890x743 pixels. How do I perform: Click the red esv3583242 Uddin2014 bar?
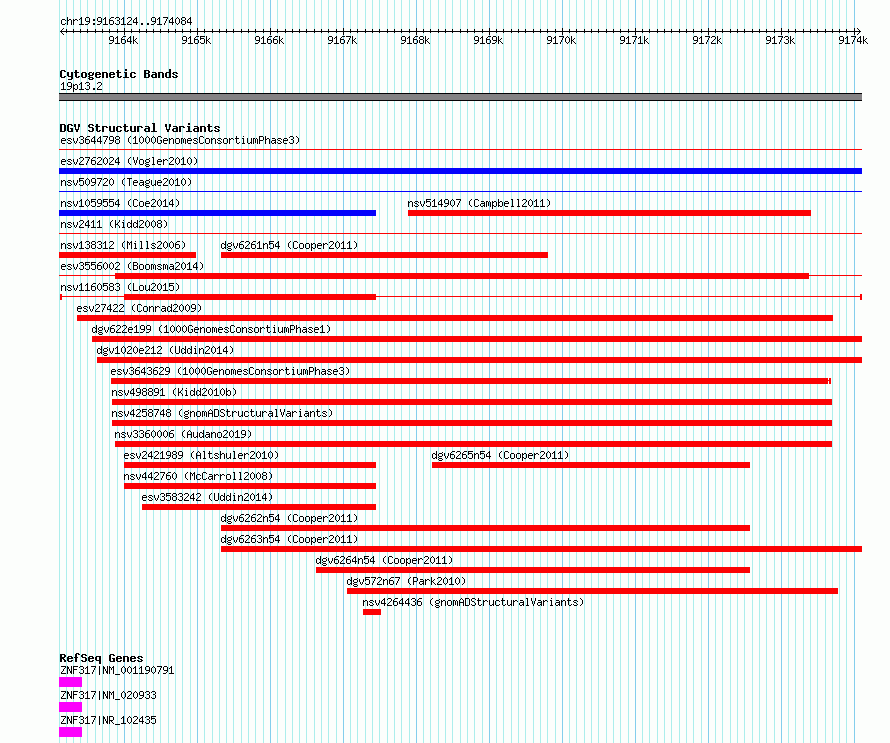pyautogui.click(x=259, y=507)
